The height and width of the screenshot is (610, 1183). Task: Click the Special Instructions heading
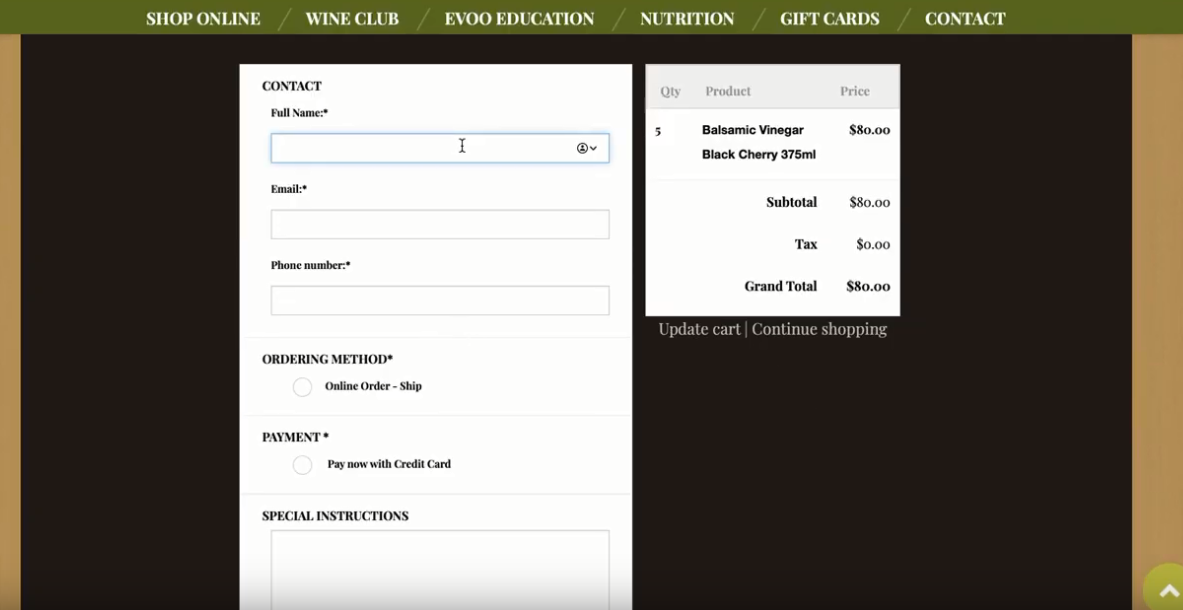(335, 516)
